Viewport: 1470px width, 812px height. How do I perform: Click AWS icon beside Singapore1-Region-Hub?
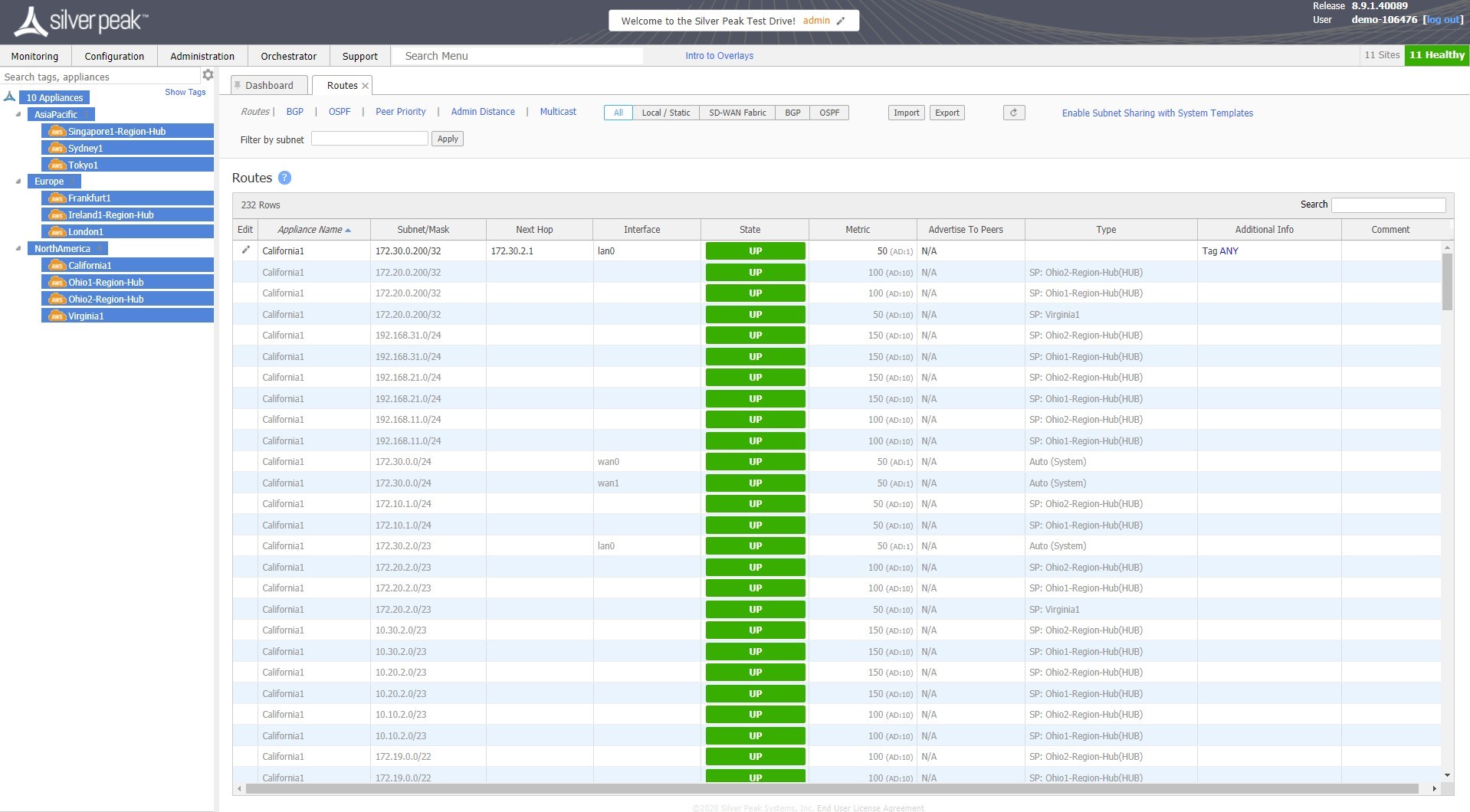click(57, 131)
